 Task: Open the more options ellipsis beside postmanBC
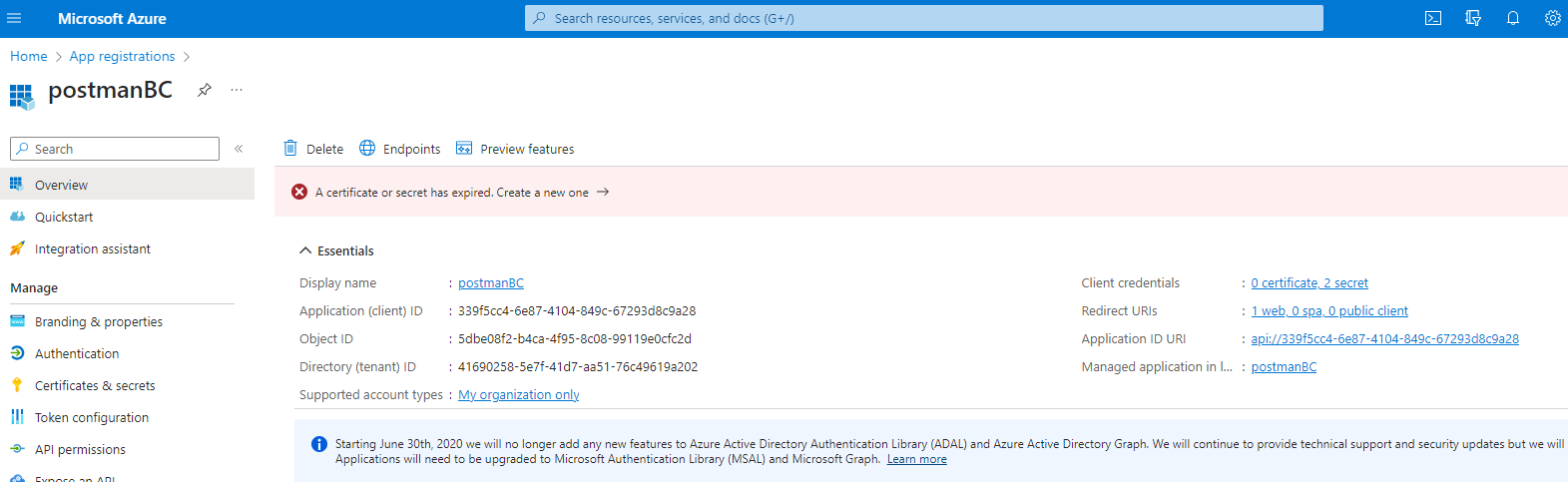point(237,90)
